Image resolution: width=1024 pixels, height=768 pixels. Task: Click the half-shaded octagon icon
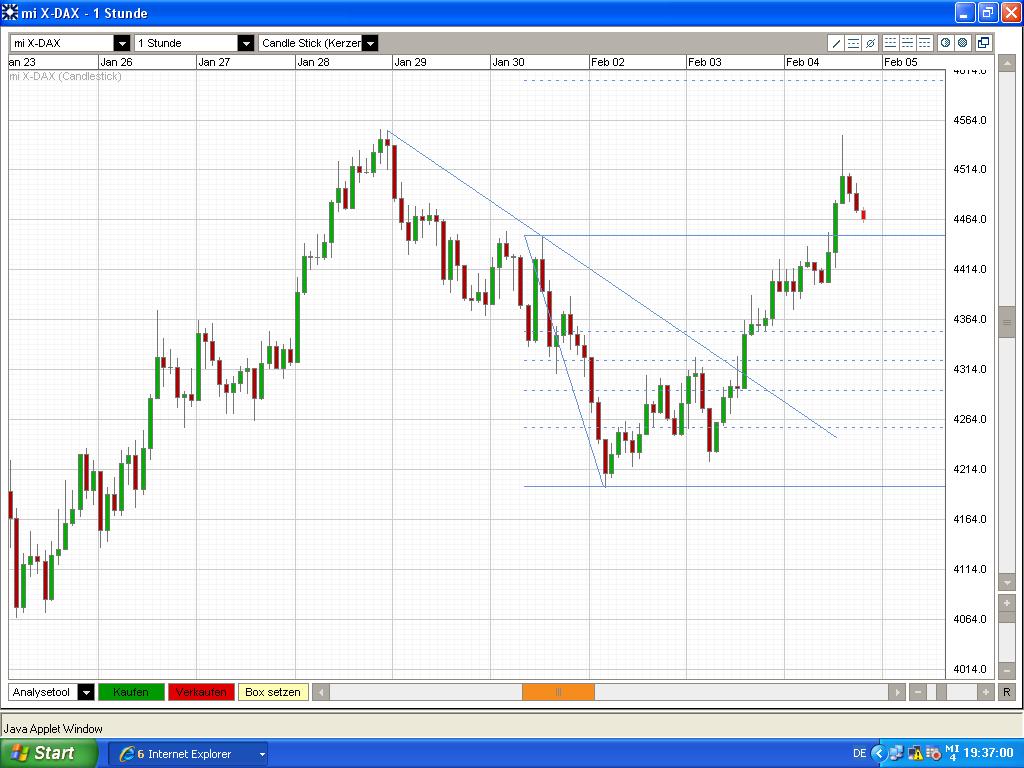pyautogui.click(x=945, y=43)
